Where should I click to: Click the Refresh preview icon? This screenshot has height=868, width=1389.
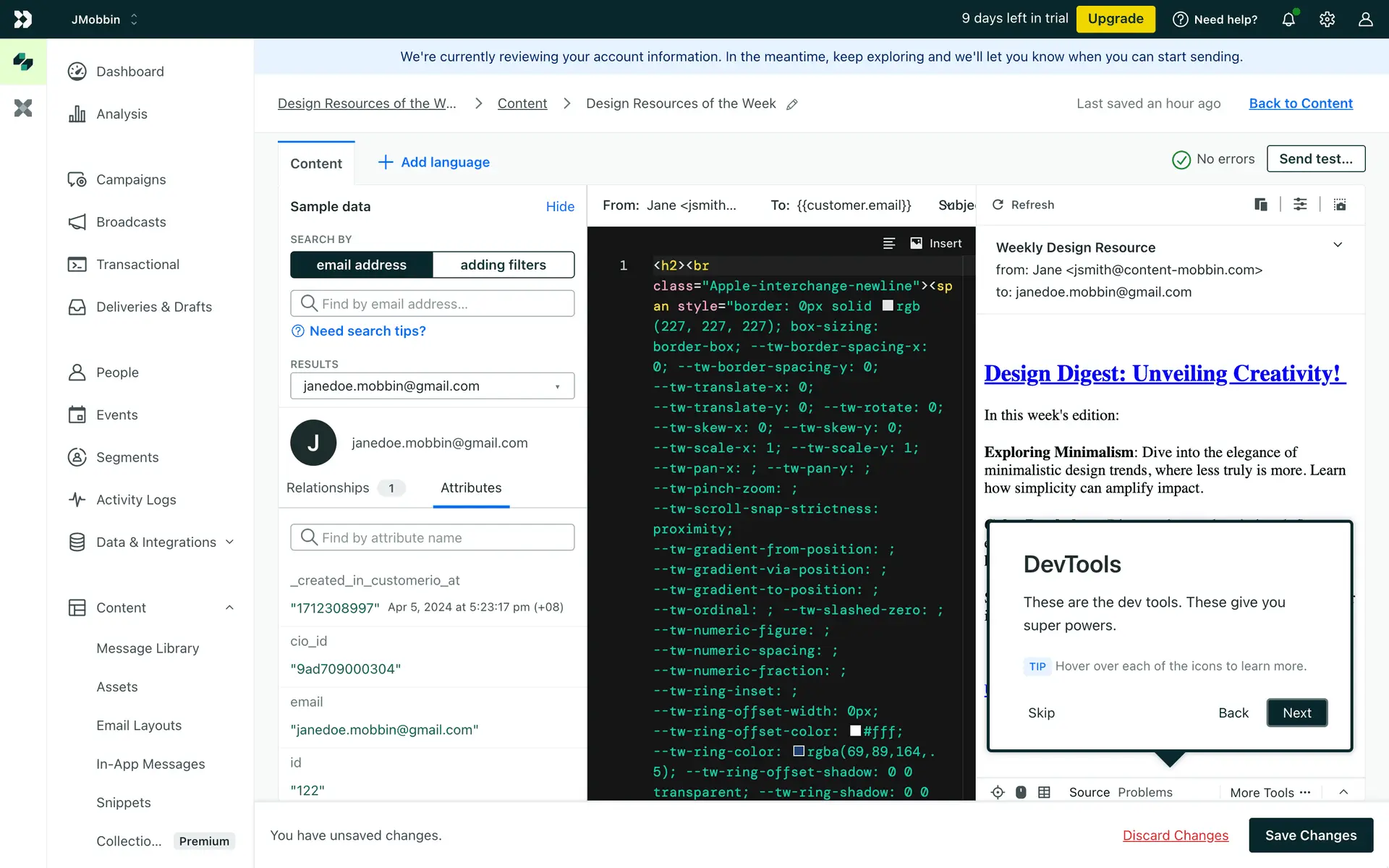click(x=998, y=205)
